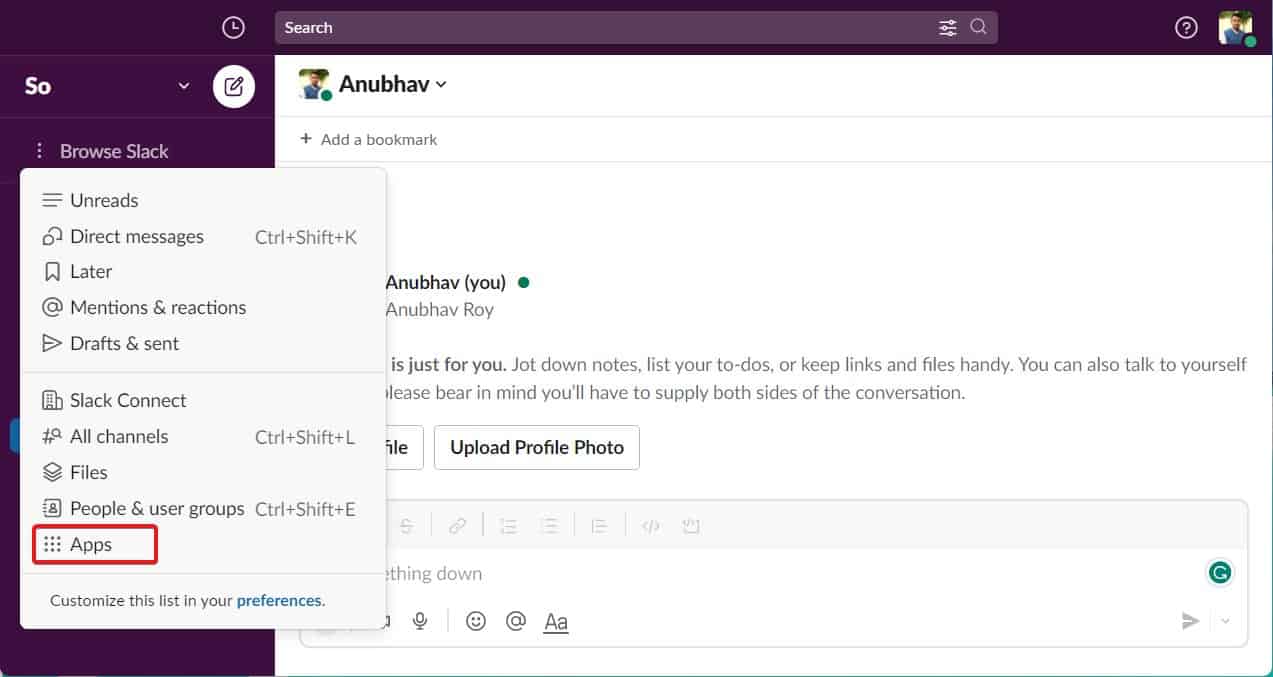Follow the preferences link
Screen dimensions: 1273x677
[x=279, y=601]
